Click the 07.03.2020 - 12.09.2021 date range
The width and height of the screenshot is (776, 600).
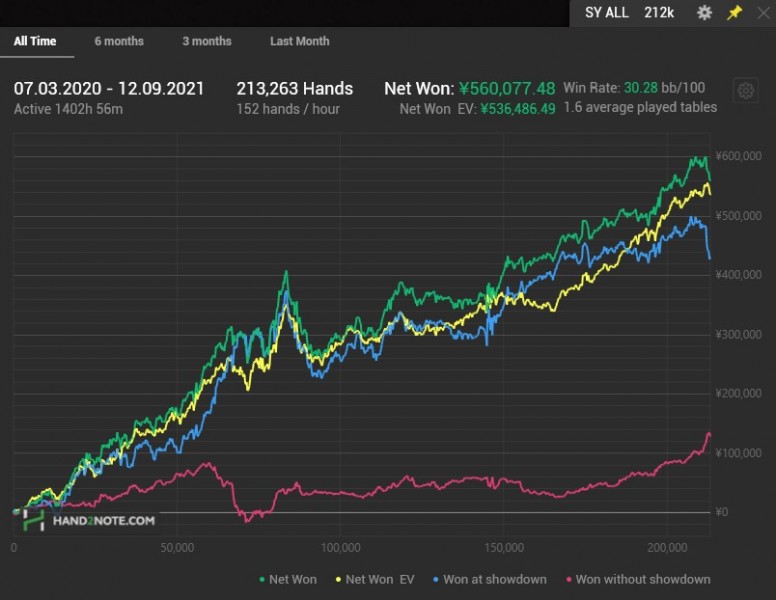click(x=109, y=88)
